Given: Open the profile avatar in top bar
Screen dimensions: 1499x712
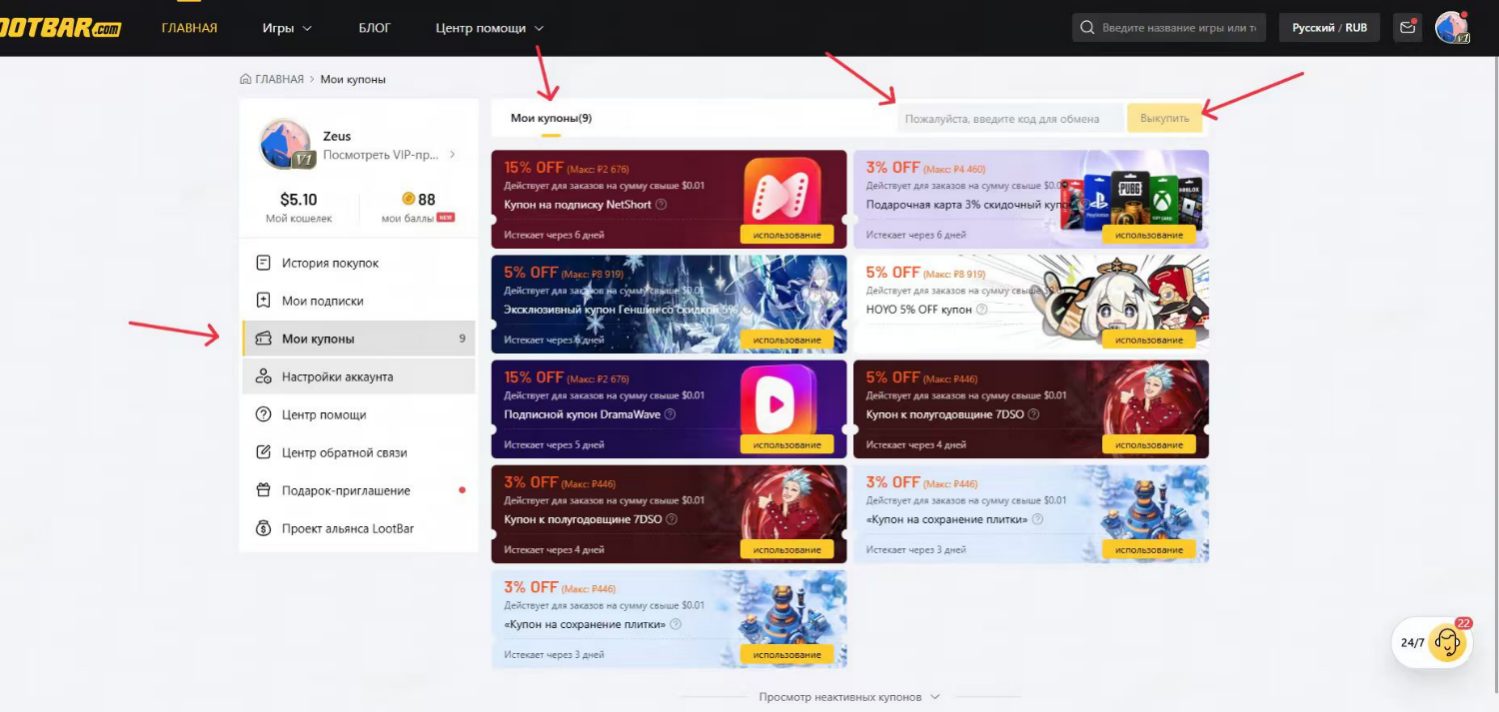Looking at the screenshot, I should click(1451, 28).
